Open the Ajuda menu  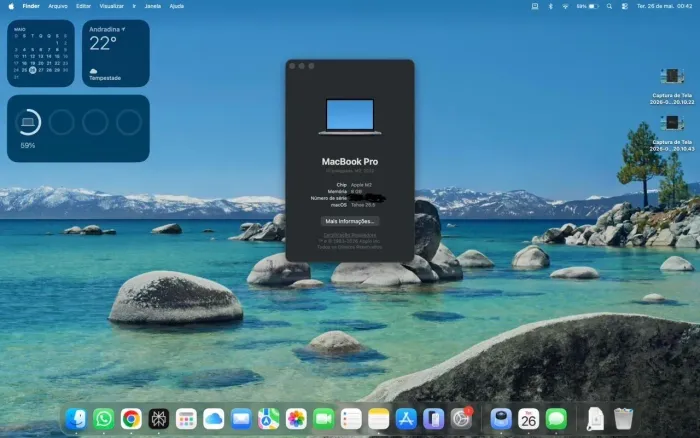click(177, 6)
